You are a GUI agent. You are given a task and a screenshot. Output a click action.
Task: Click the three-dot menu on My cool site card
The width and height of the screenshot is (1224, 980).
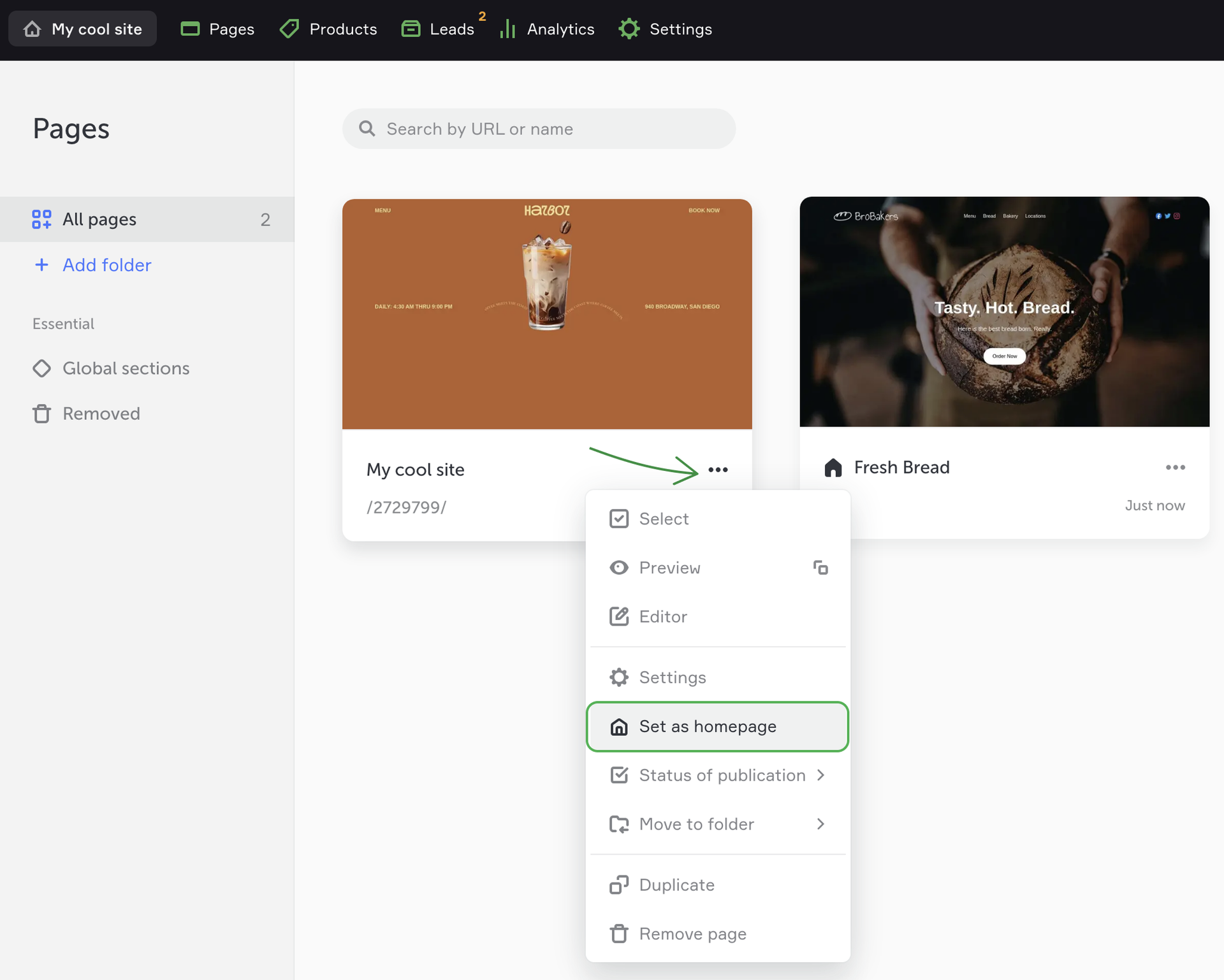click(718, 470)
